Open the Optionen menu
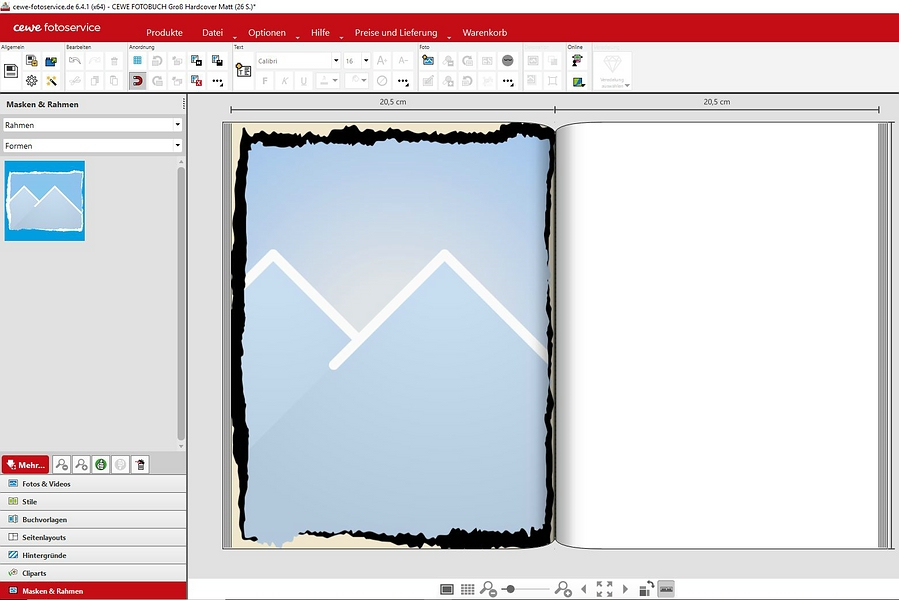Viewport: 899px width, 600px height. [x=267, y=33]
